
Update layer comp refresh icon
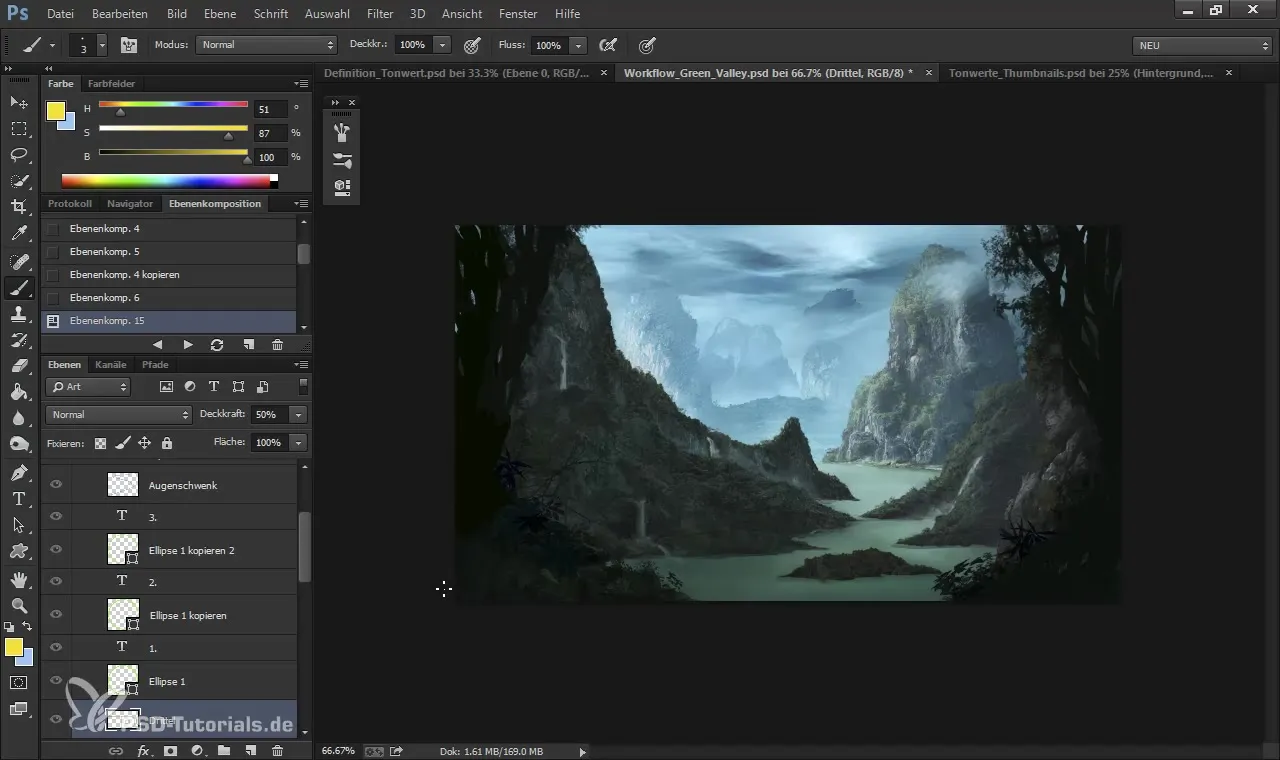point(217,345)
